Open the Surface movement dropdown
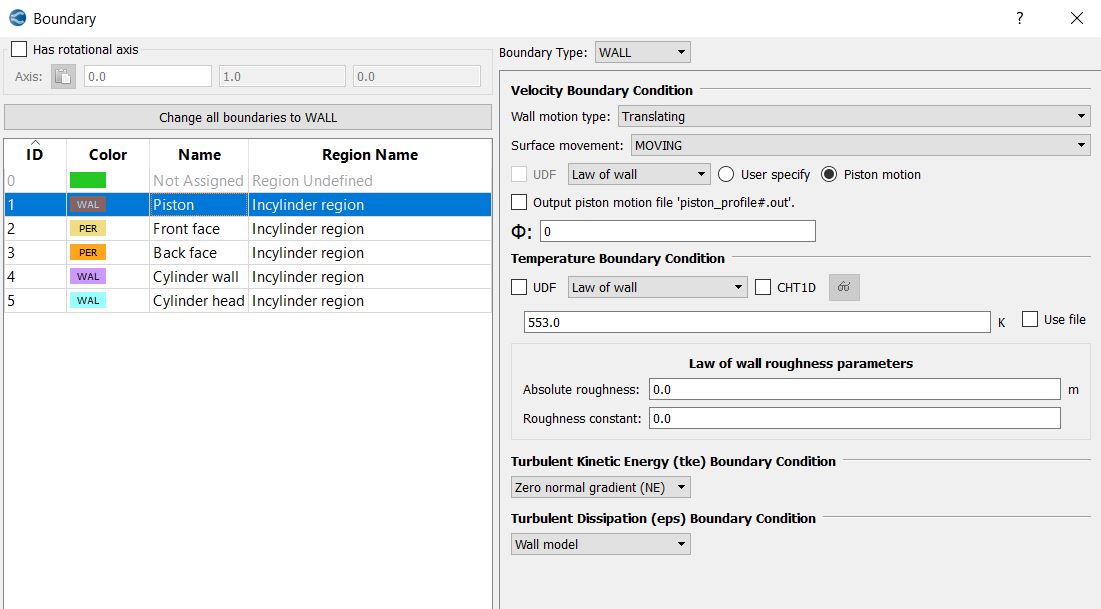Image resolution: width=1101 pixels, height=609 pixels. [x=860, y=145]
